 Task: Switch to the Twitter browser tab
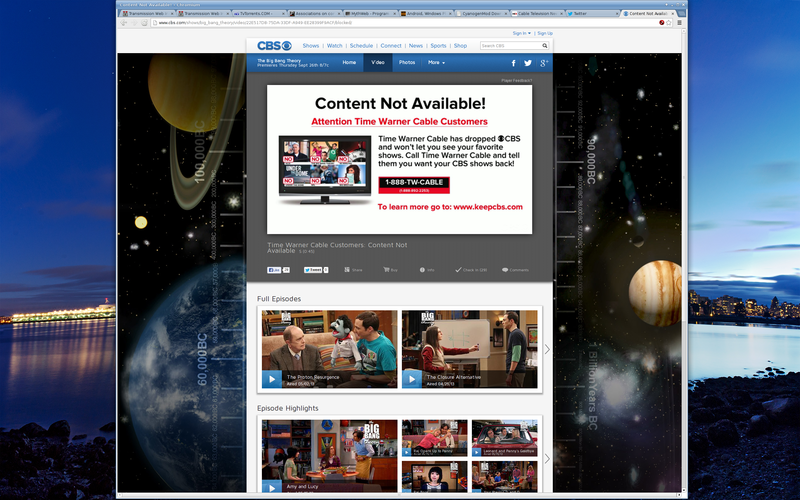tap(592, 14)
